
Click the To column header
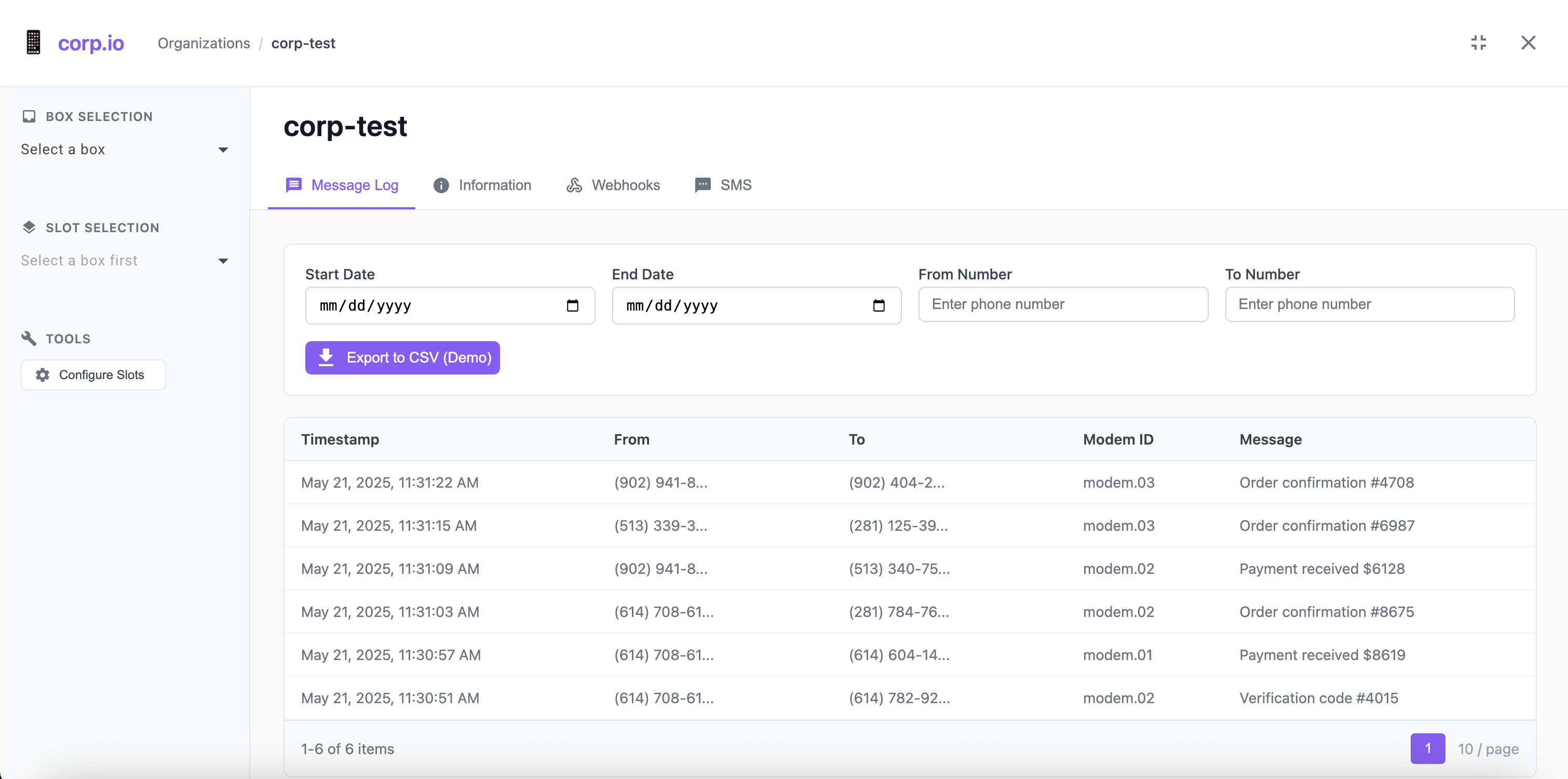point(857,439)
